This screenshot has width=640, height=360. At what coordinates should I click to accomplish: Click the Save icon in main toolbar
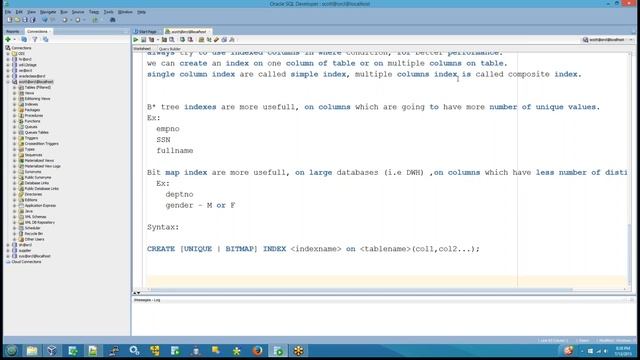tap(25, 20)
